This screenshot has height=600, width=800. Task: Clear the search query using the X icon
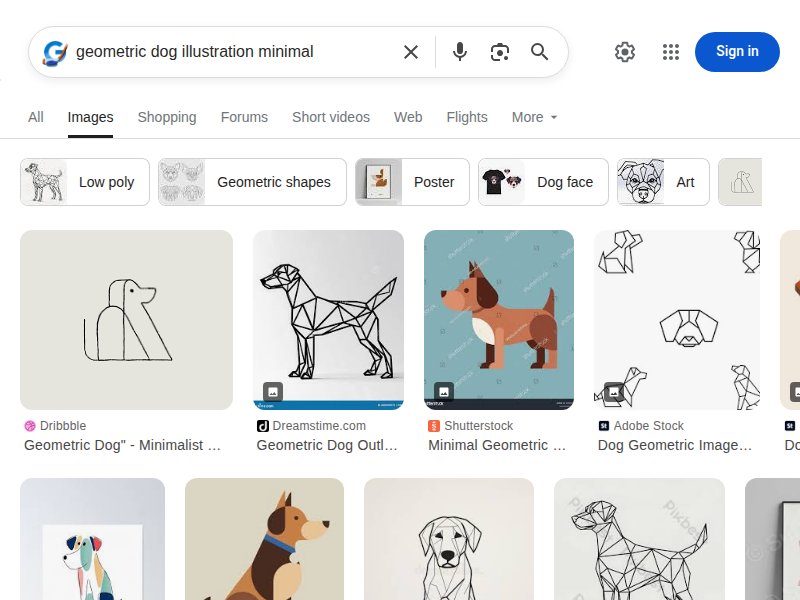[411, 52]
